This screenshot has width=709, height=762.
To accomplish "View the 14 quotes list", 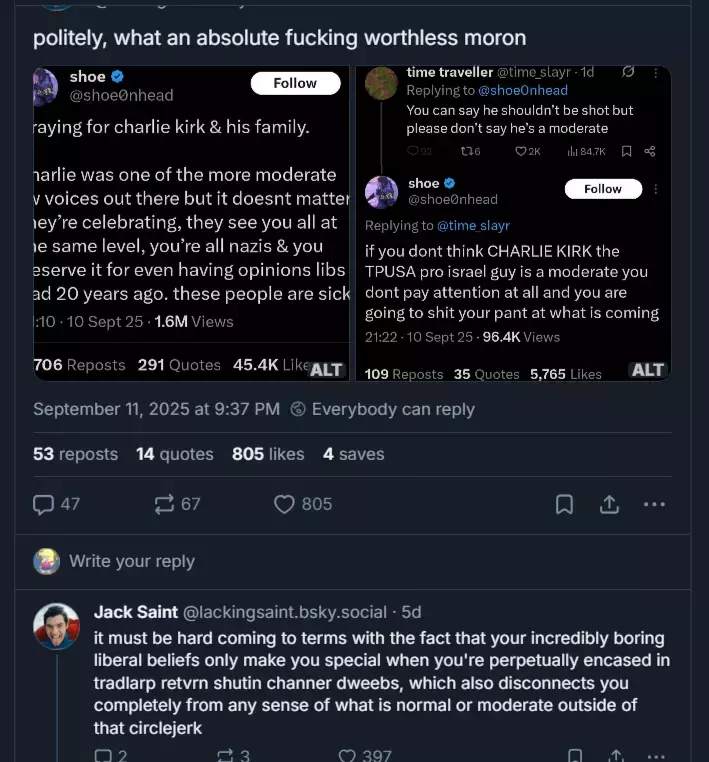I will [x=174, y=454].
